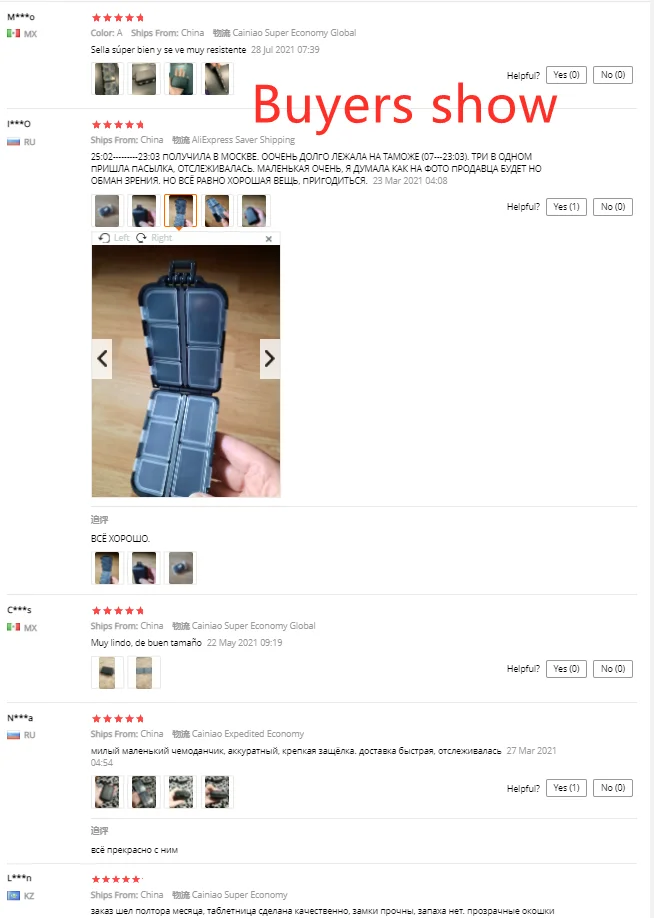Rotate the photo using Left icon
654x918 pixels.
(x=114, y=238)
